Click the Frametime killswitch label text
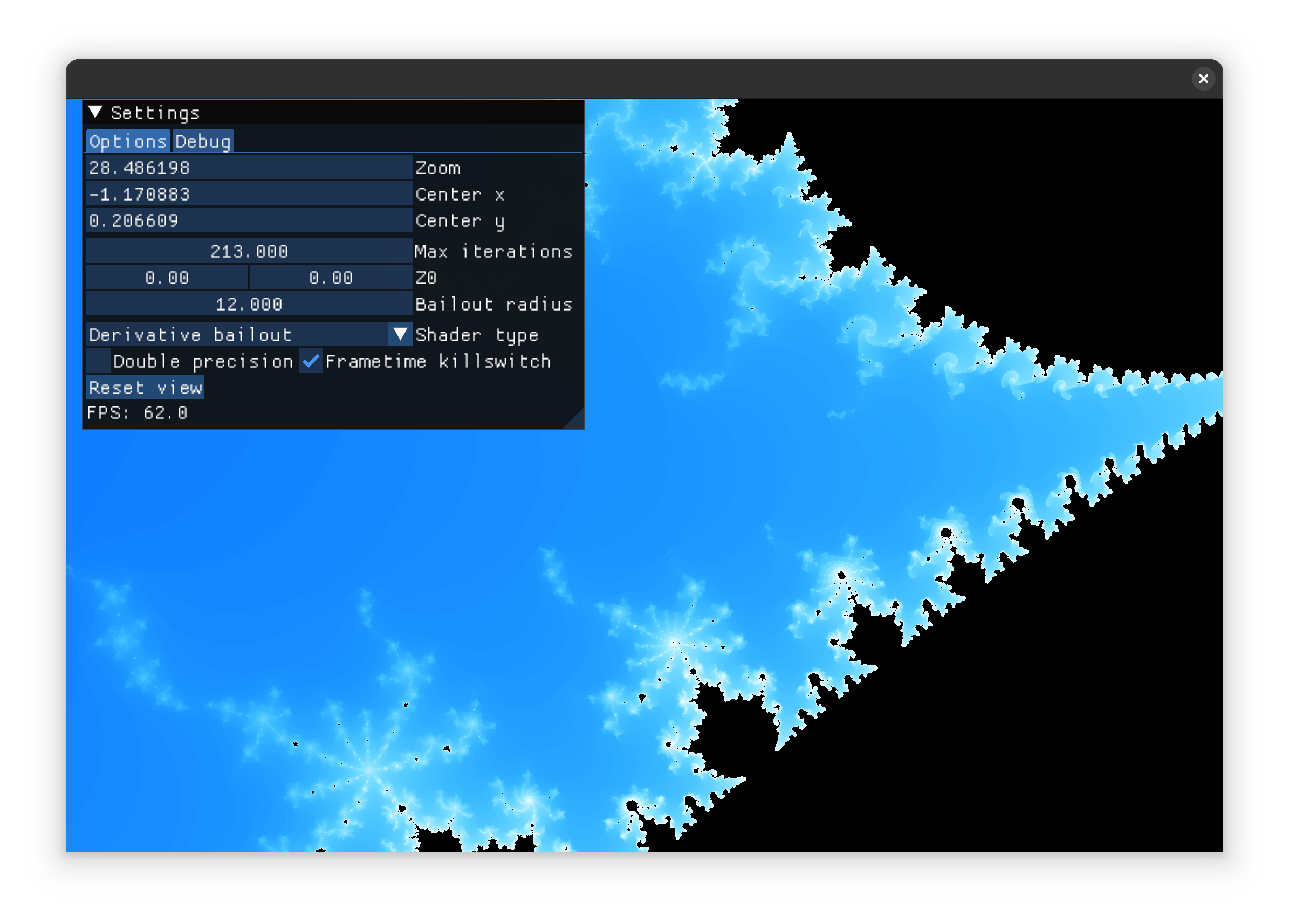This screenshot has width=1289, height=924. tap(437, 361)
